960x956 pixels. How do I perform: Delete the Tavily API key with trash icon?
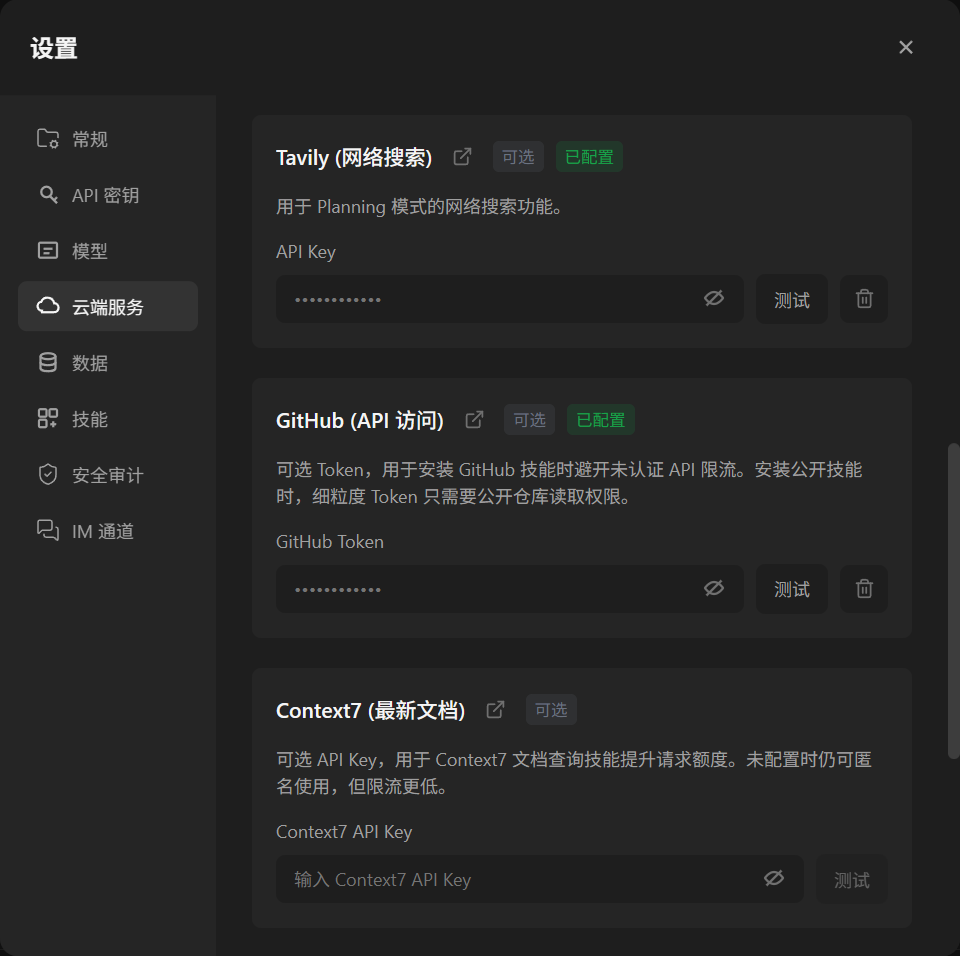pyautogui.click(x=864, y=299)
